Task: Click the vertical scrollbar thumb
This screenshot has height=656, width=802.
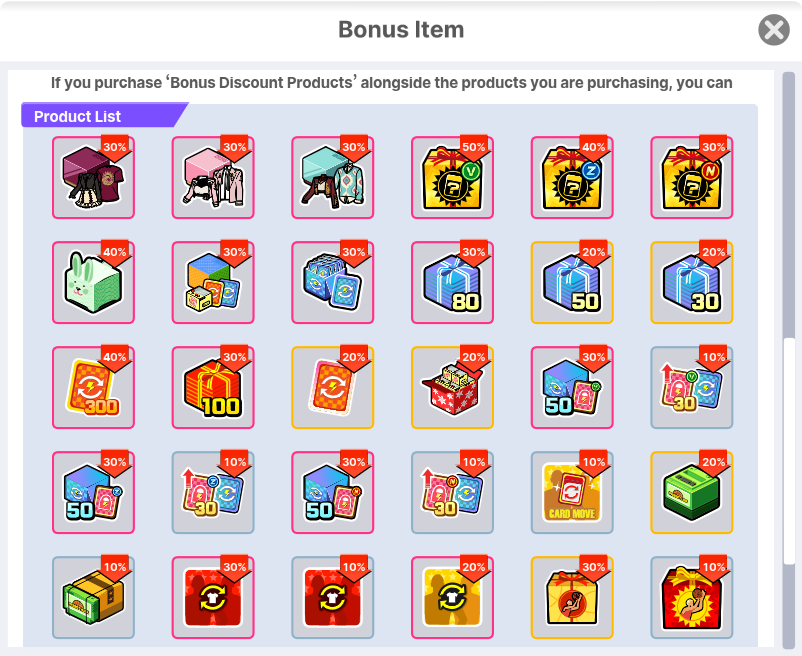Action: pos(789,450)
